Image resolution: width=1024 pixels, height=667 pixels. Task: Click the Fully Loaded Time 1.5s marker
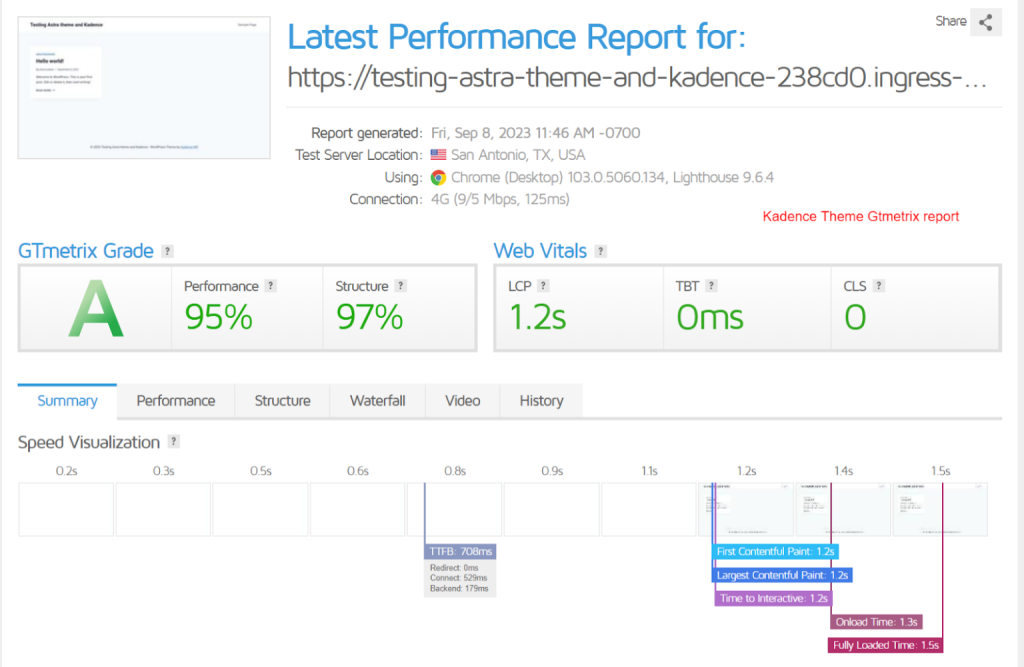[884, 645]
